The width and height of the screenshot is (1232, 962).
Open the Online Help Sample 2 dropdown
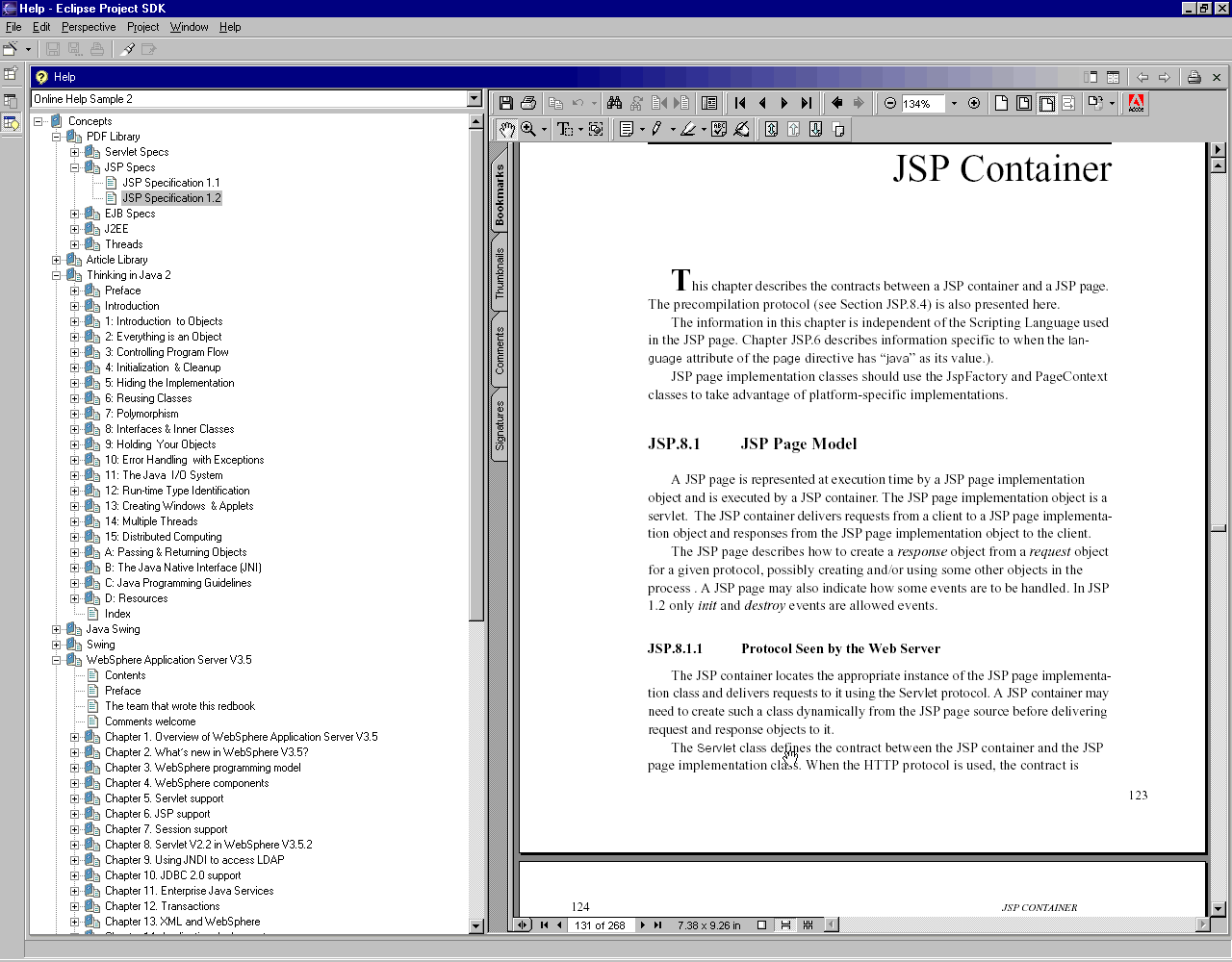474,99
